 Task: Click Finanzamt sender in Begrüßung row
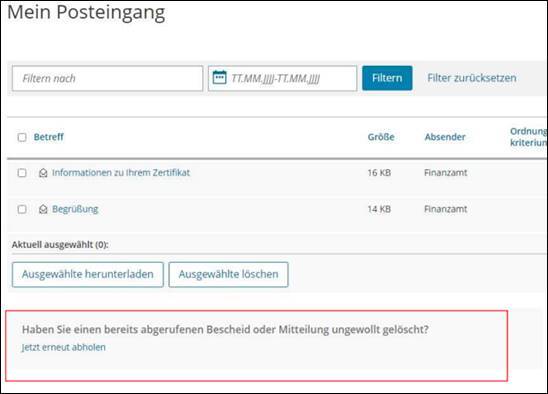click(x=446, y=209)
